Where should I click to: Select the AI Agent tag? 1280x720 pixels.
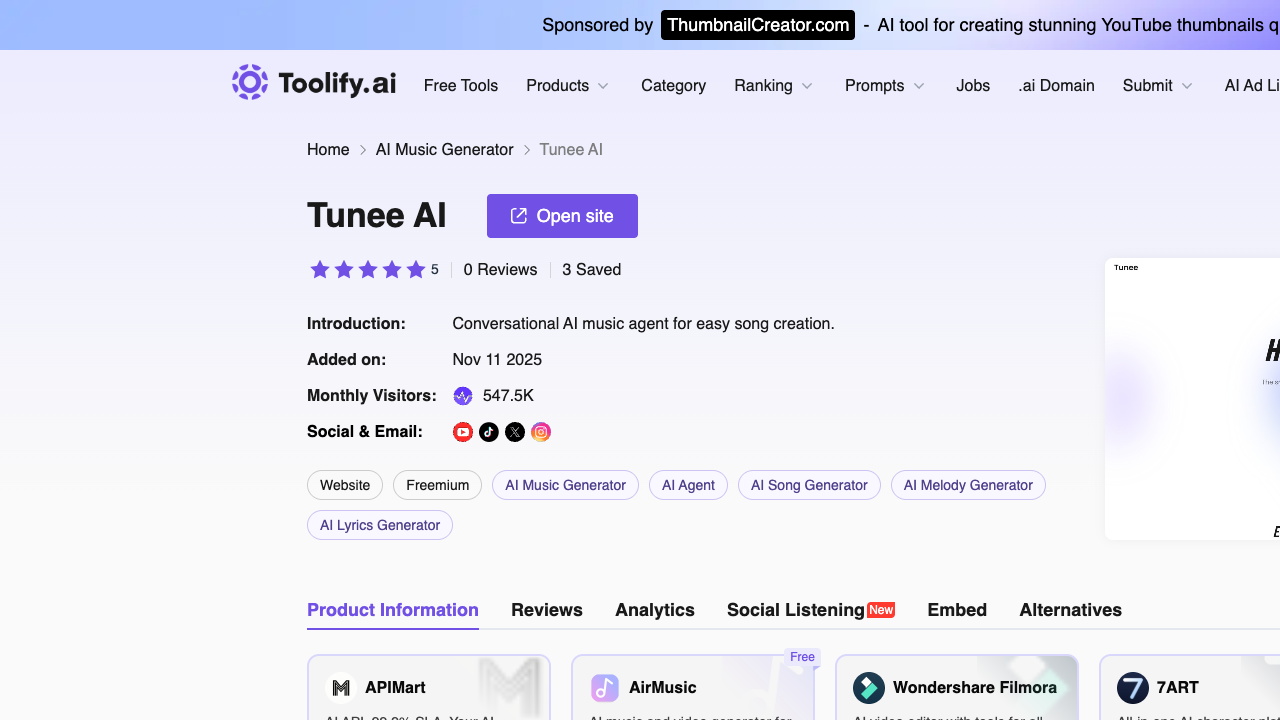(x=688, y=485)
